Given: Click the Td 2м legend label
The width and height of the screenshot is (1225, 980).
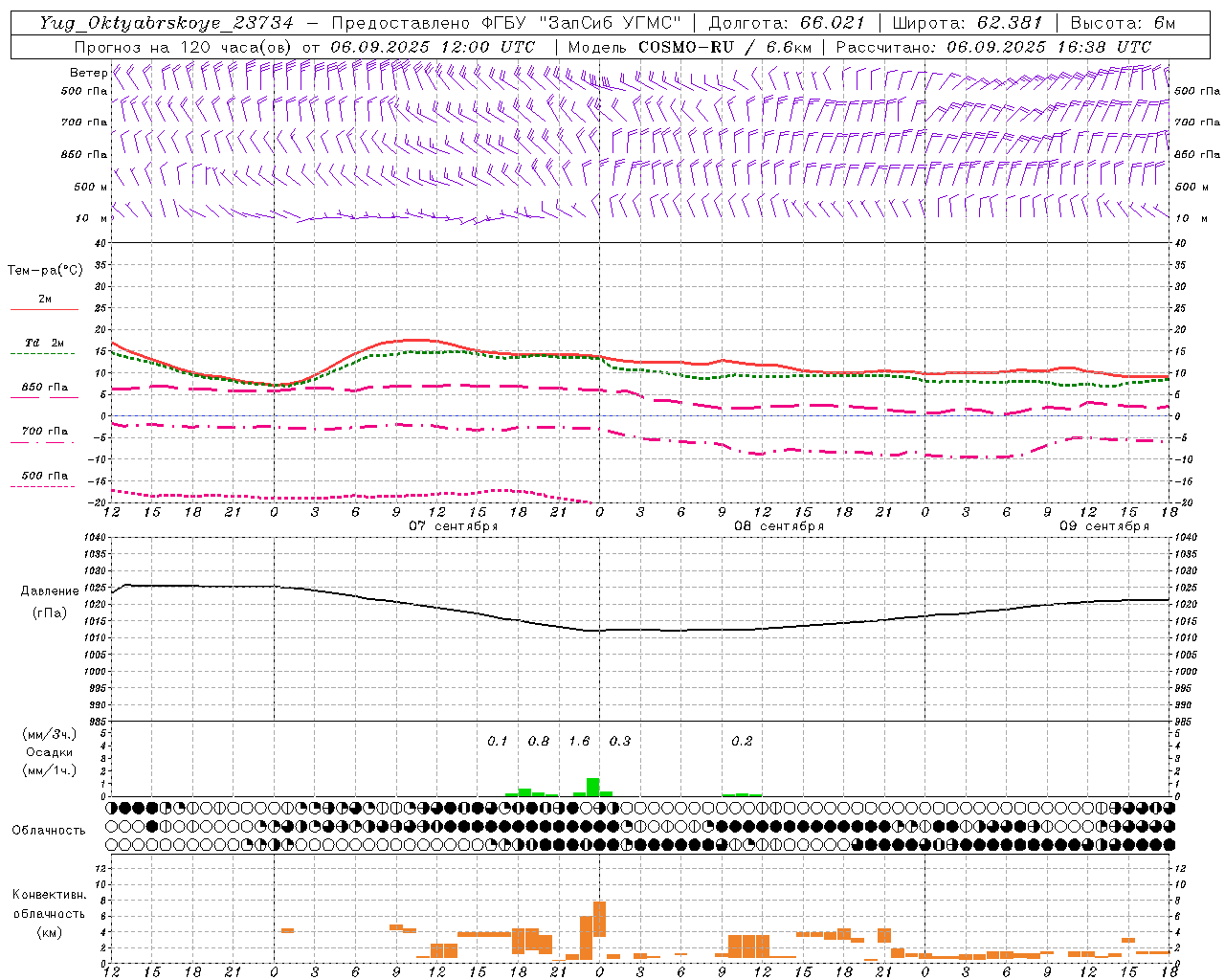Looking at the screenshot, I should click(44, 343).
